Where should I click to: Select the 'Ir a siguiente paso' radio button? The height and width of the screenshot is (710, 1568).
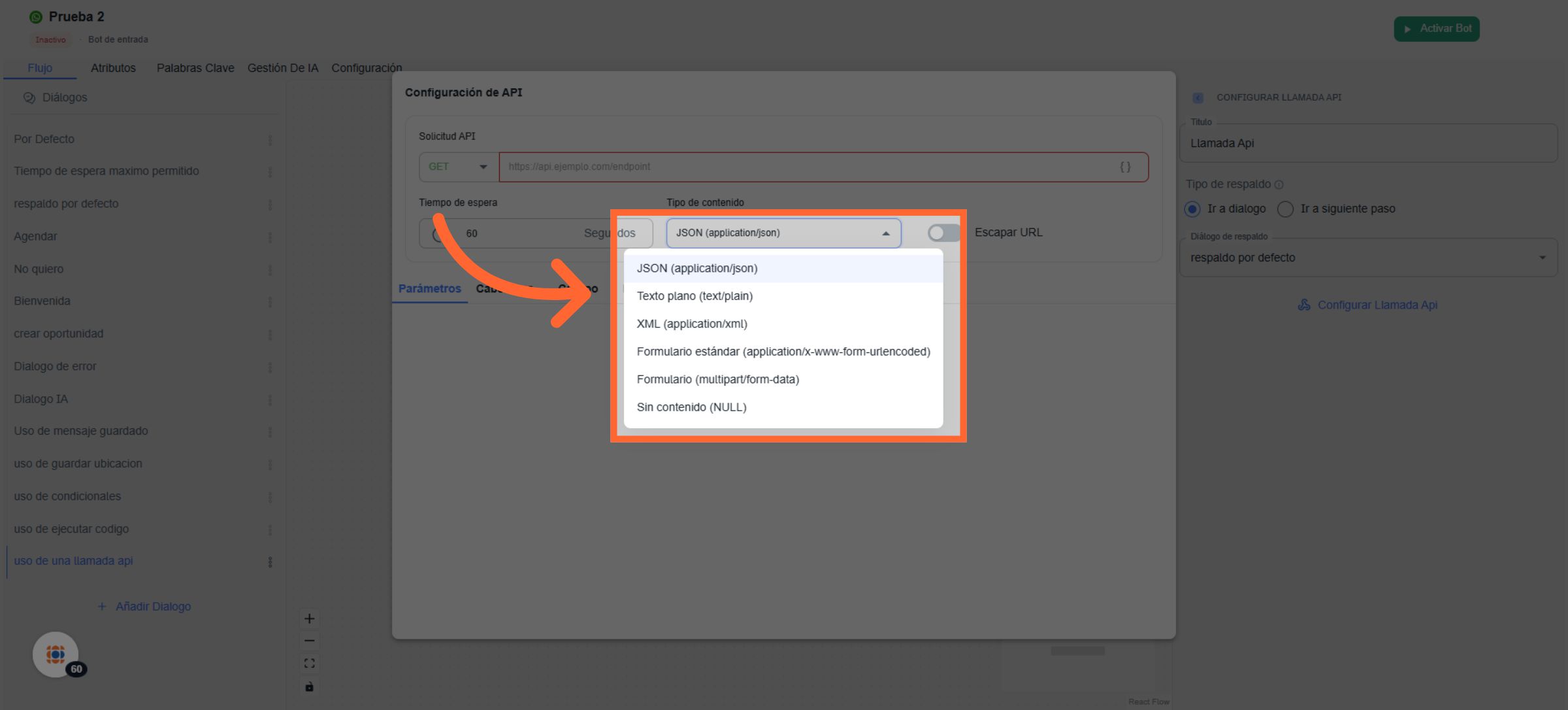1285,209
